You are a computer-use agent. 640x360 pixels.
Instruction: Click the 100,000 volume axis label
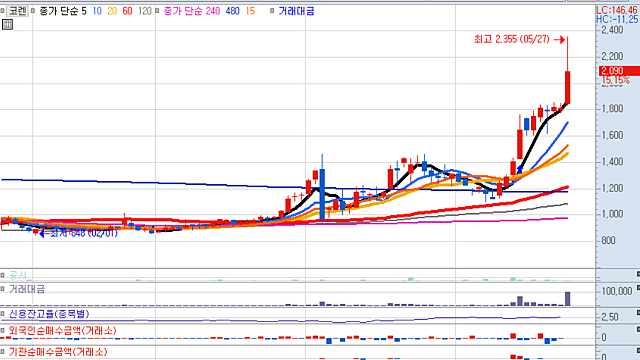coord(617,291)
